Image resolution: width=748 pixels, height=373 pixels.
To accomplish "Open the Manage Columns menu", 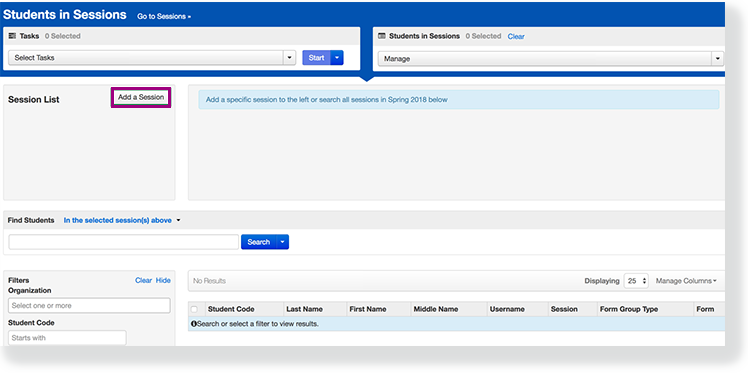I will coord(686,281).
